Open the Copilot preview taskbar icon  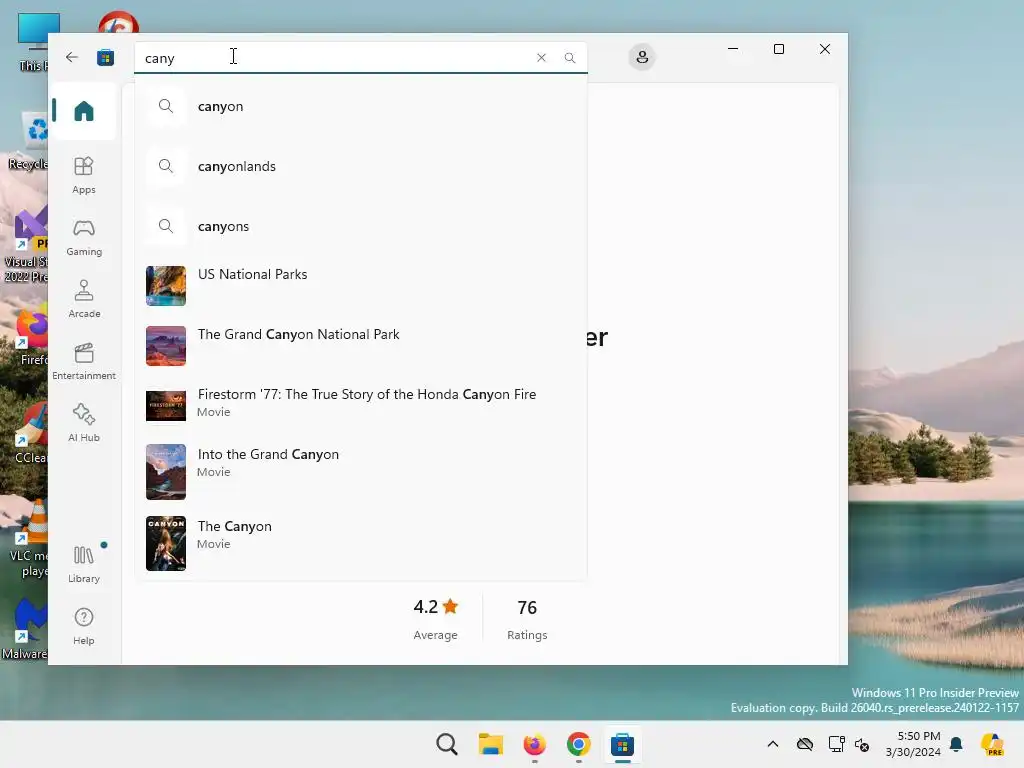(993, 744)
